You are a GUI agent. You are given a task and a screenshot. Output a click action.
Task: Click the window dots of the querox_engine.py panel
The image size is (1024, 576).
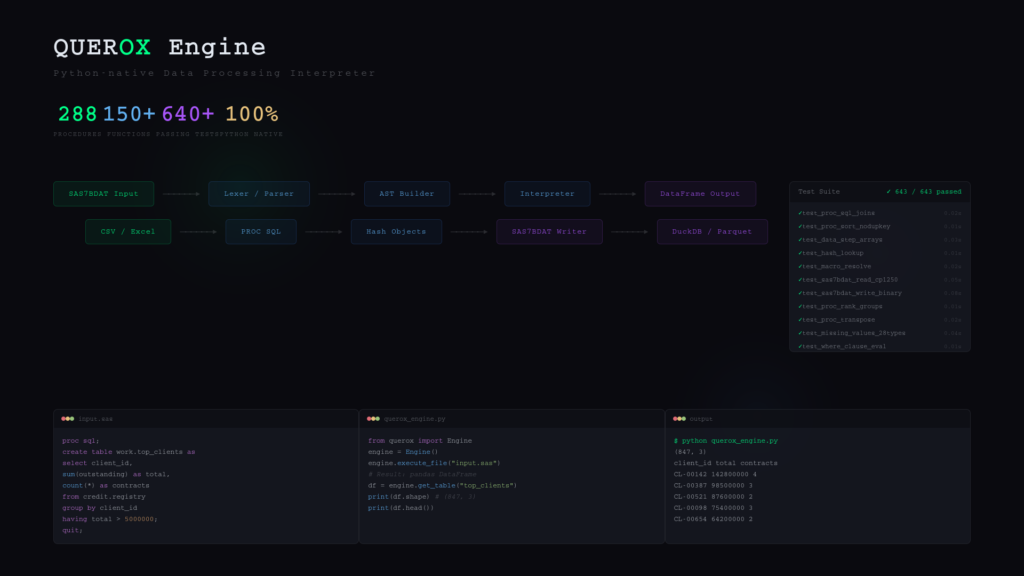point(374,419)
